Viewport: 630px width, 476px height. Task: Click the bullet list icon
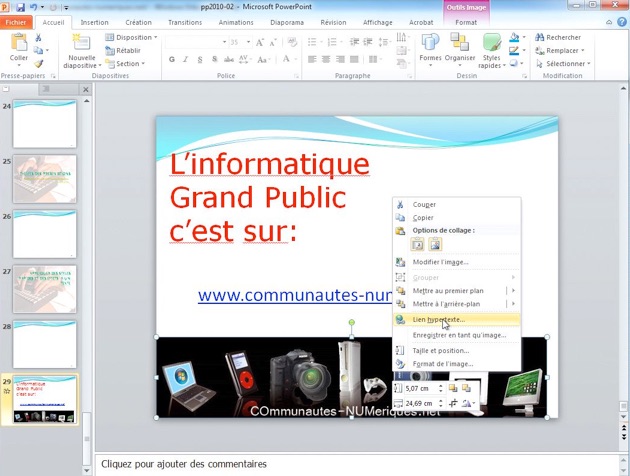click(312, 42)
